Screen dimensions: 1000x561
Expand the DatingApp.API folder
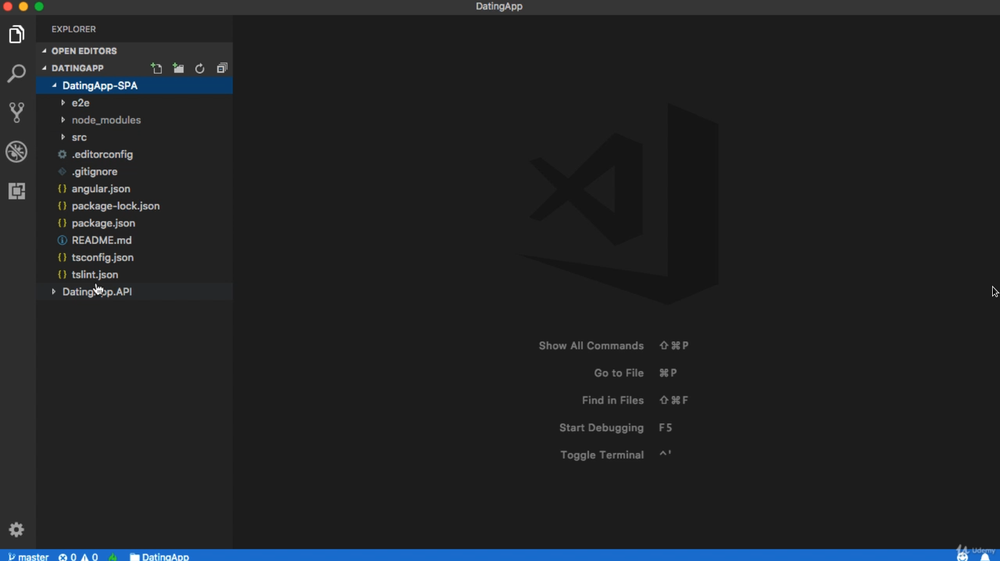coord(134,291)
